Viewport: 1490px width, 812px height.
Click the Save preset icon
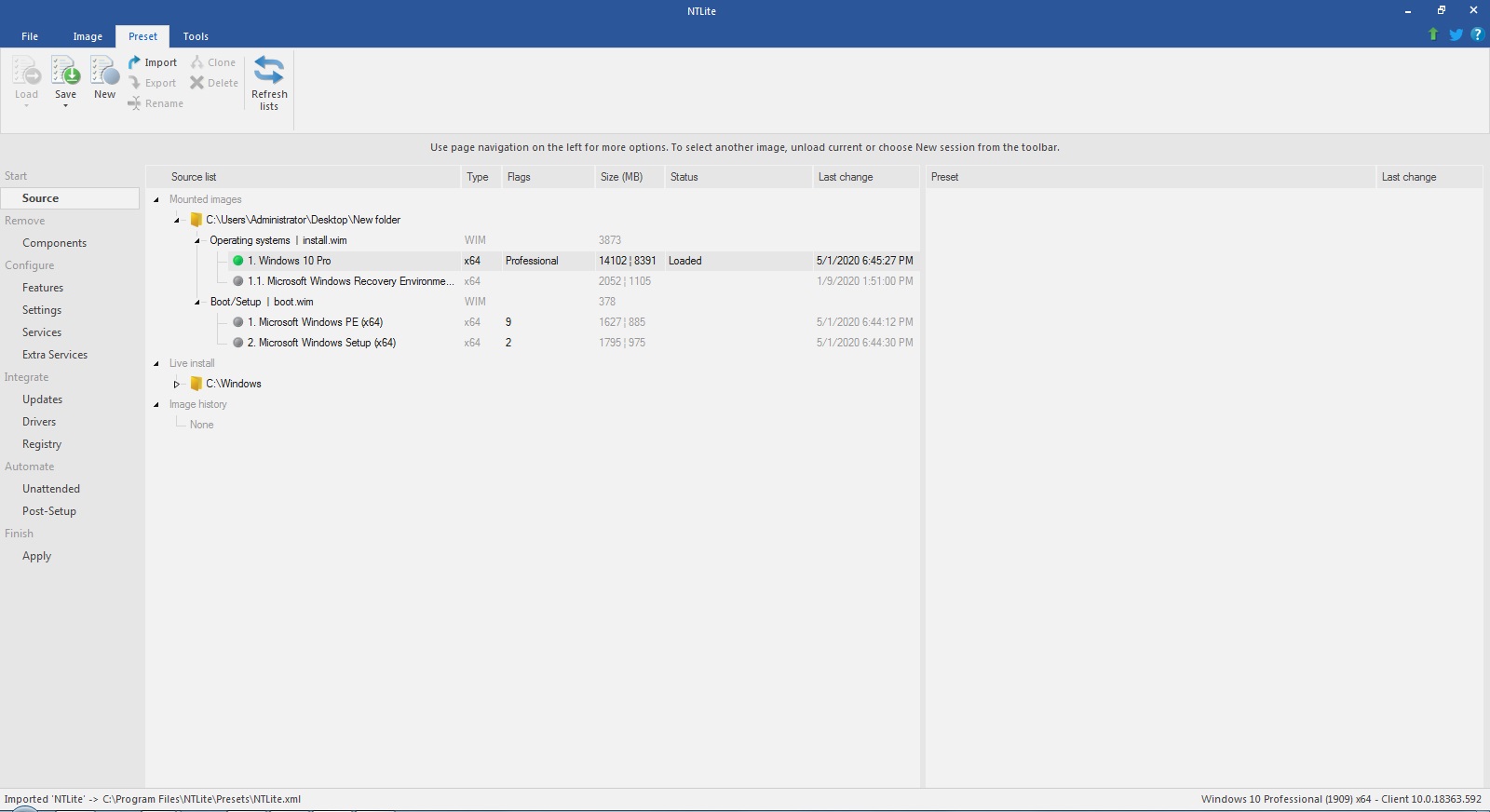[65, 71]
